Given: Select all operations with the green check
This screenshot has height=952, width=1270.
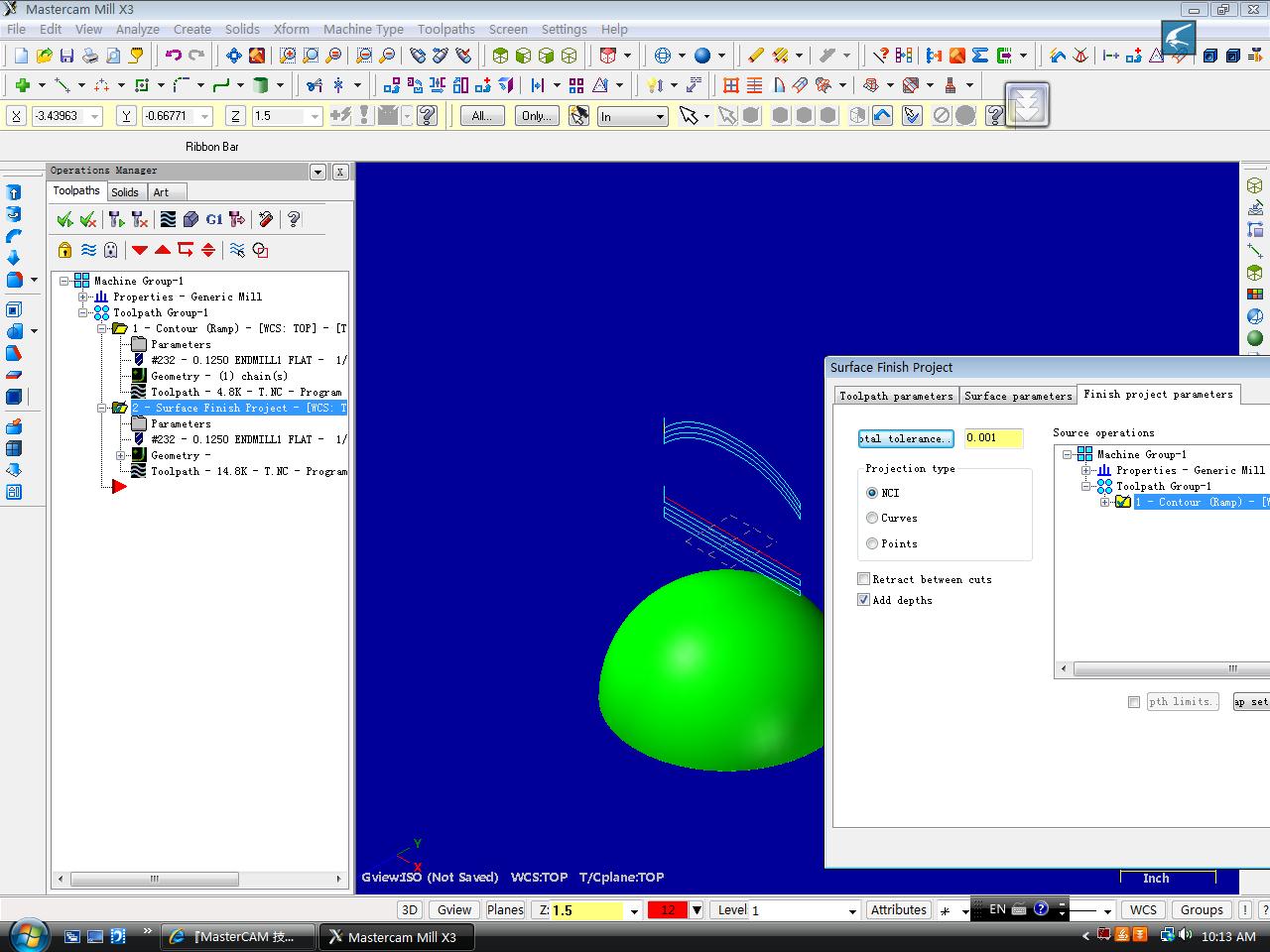Looking at the screenshot, I should tap(64, 219).
